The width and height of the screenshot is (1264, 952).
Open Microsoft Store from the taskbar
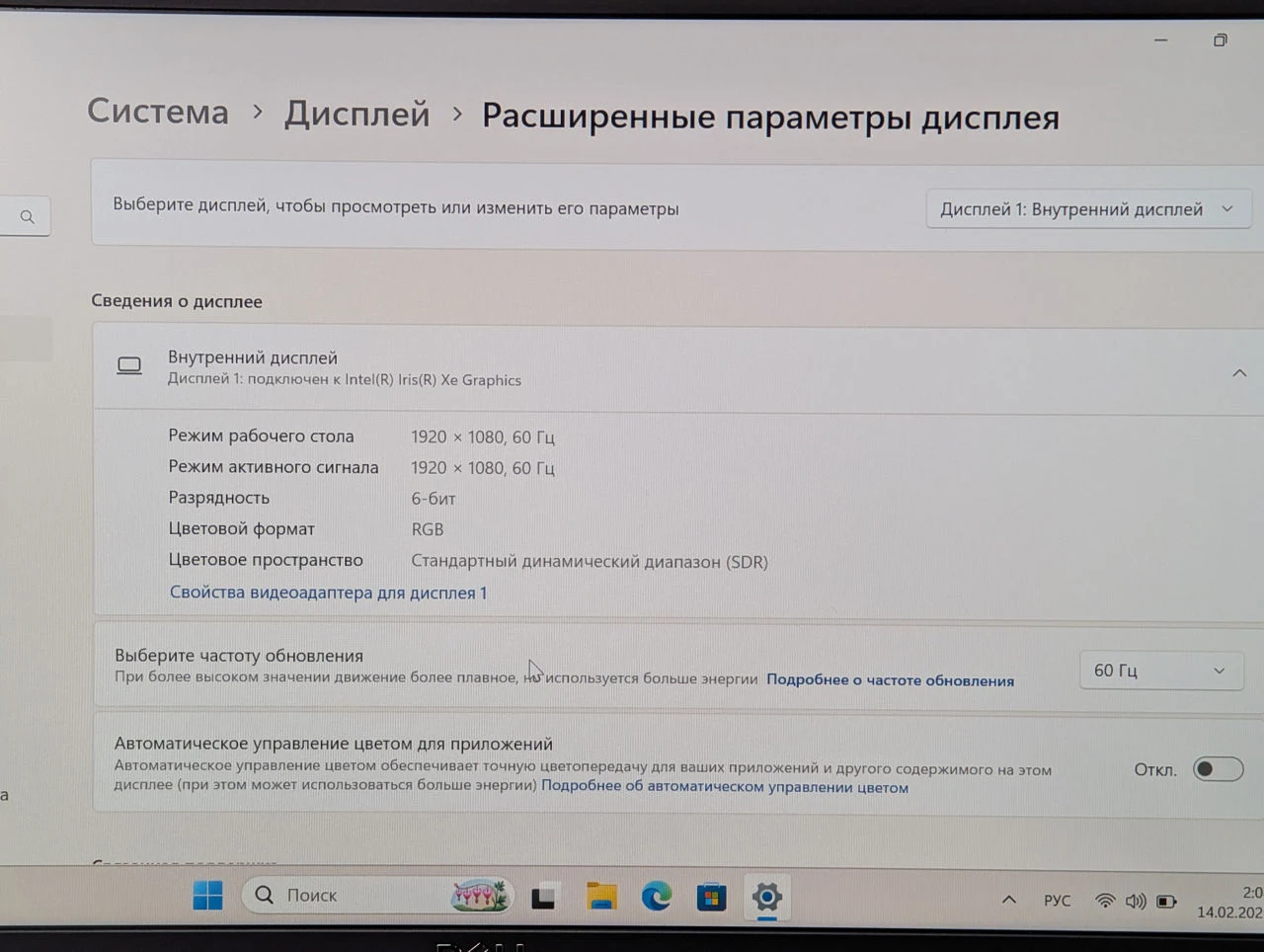(x=712, y=898)
